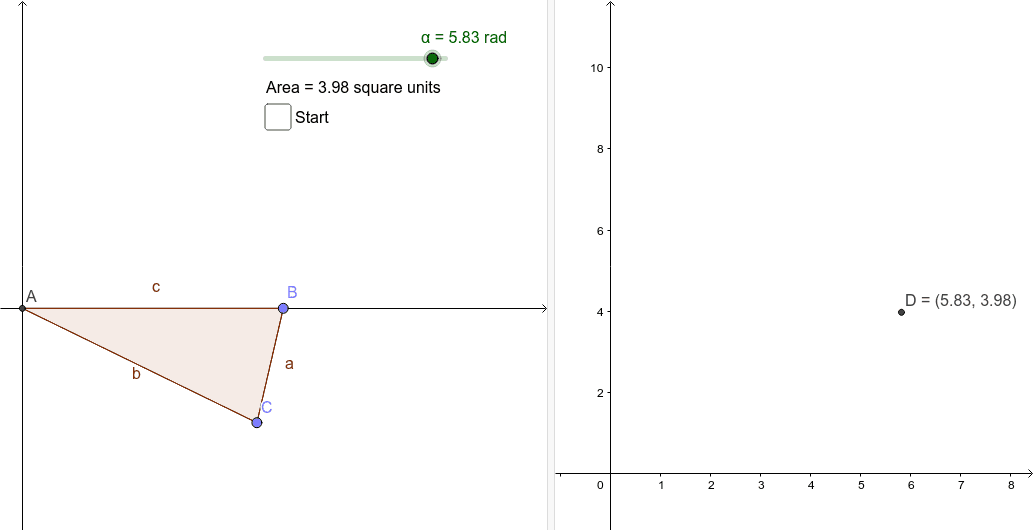
Task: Click y-axis tick label 10
Action: click(x=599, y=68)
